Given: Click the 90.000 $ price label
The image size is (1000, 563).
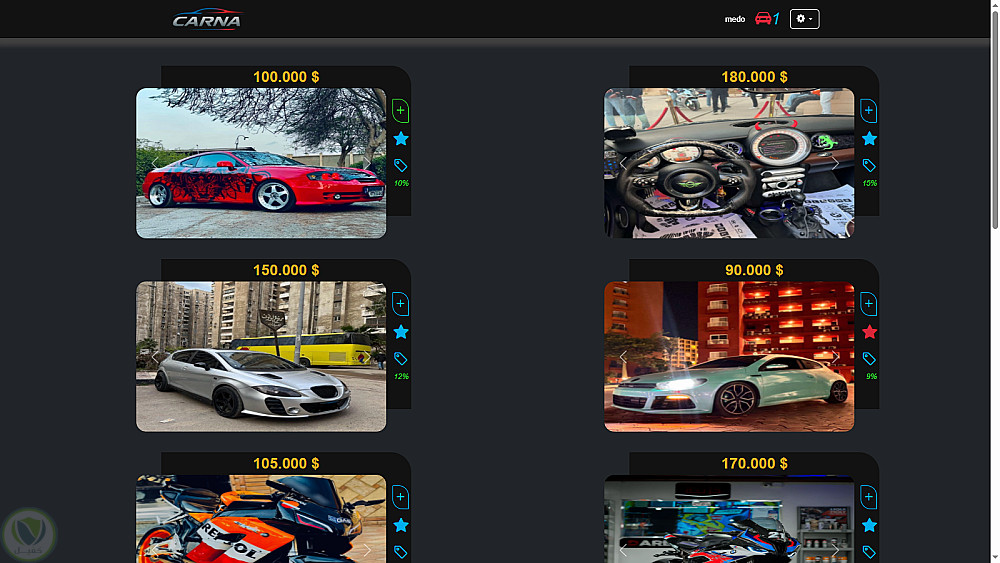Looking at the screenshot, I should coord(754,270).
